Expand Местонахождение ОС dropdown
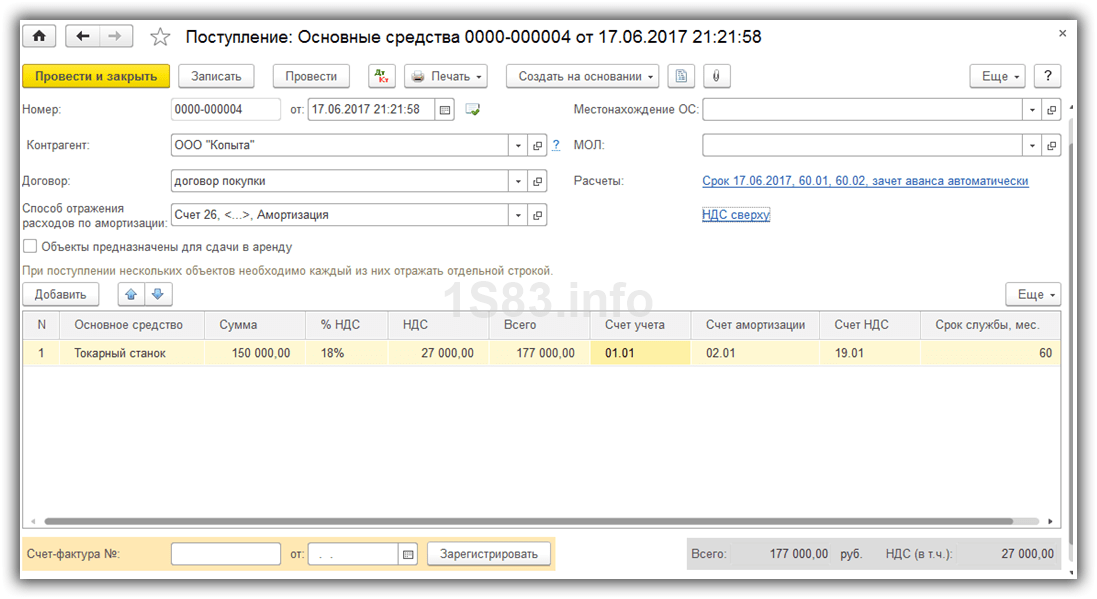This screenshot has width=1097, height=599. point(1033,110)
